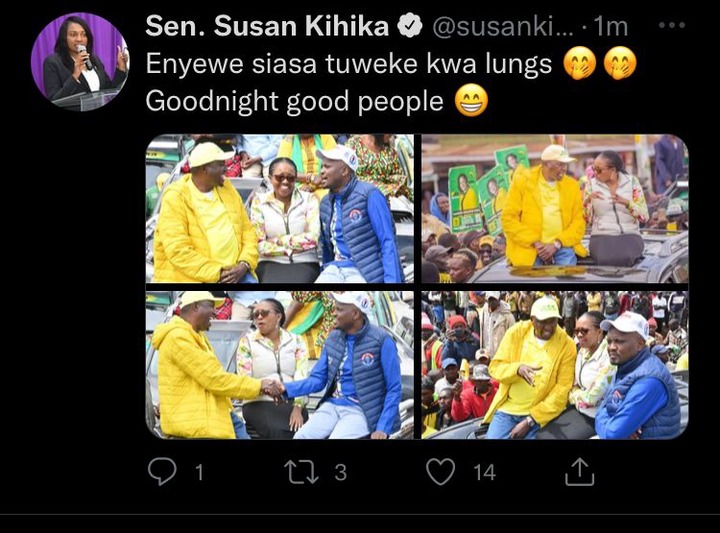Viewport: 720px width, 533px height.
Task: Open the 1m timestamp link
Action: point(610,26)
